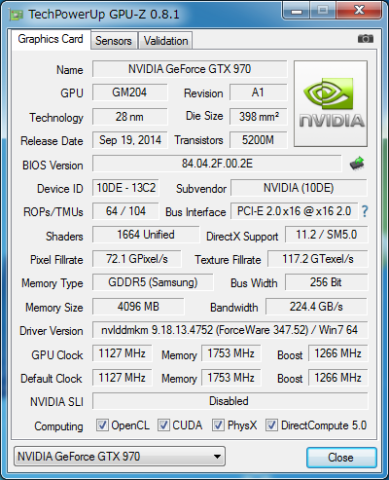Click the 'Computing' label
The image size is (389, 480).
click(59, 426)
